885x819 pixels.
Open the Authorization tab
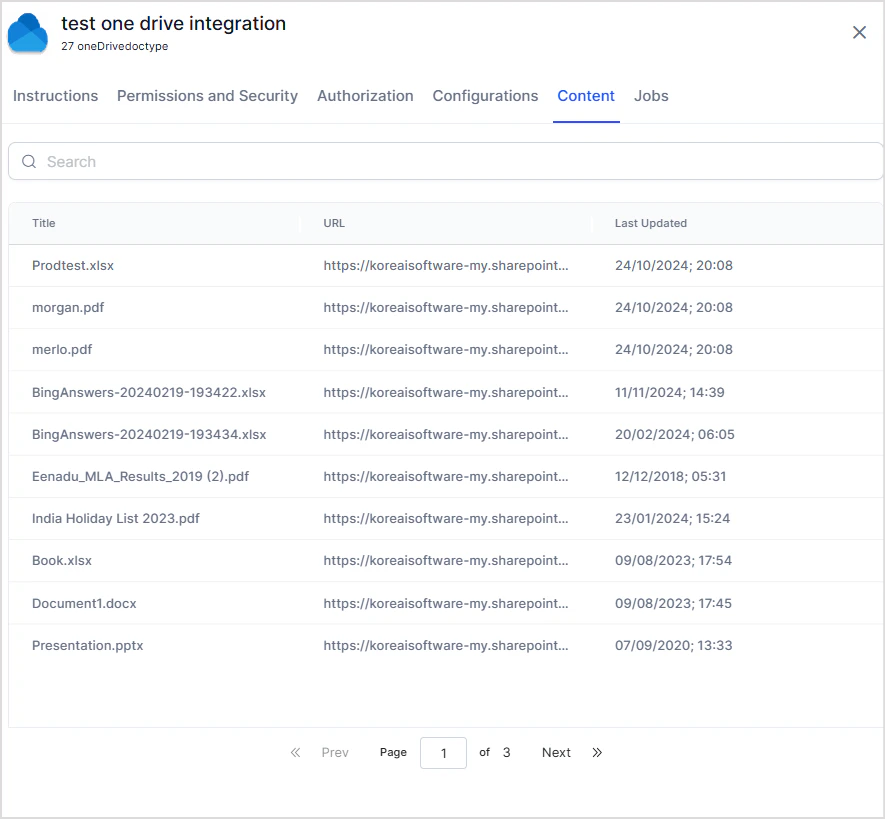coord(365,96)
